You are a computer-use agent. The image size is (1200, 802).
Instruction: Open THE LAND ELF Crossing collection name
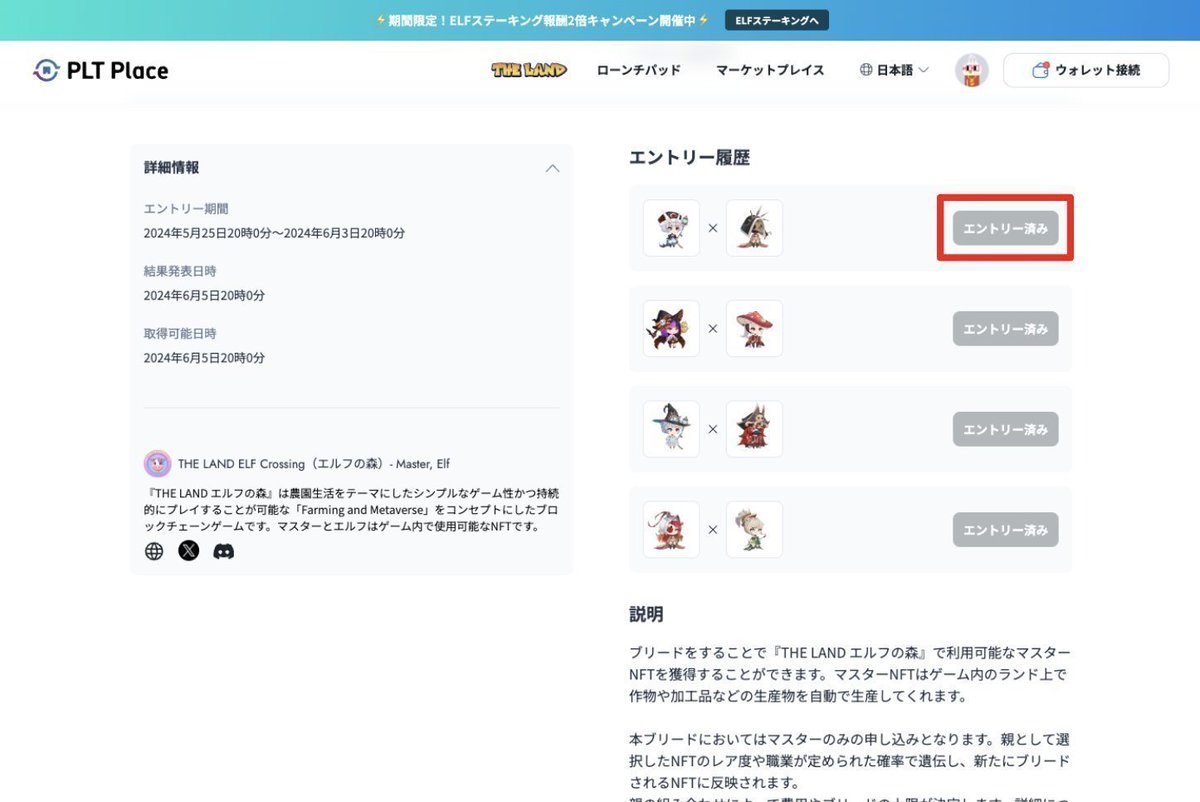click(x=314, y=464)
